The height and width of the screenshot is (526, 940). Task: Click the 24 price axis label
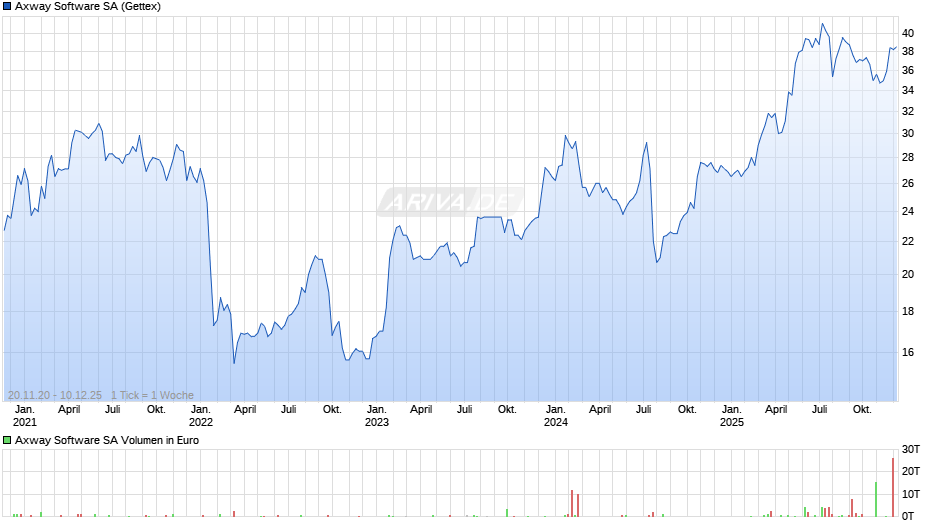pyautogui.click(x=908, y=212)
